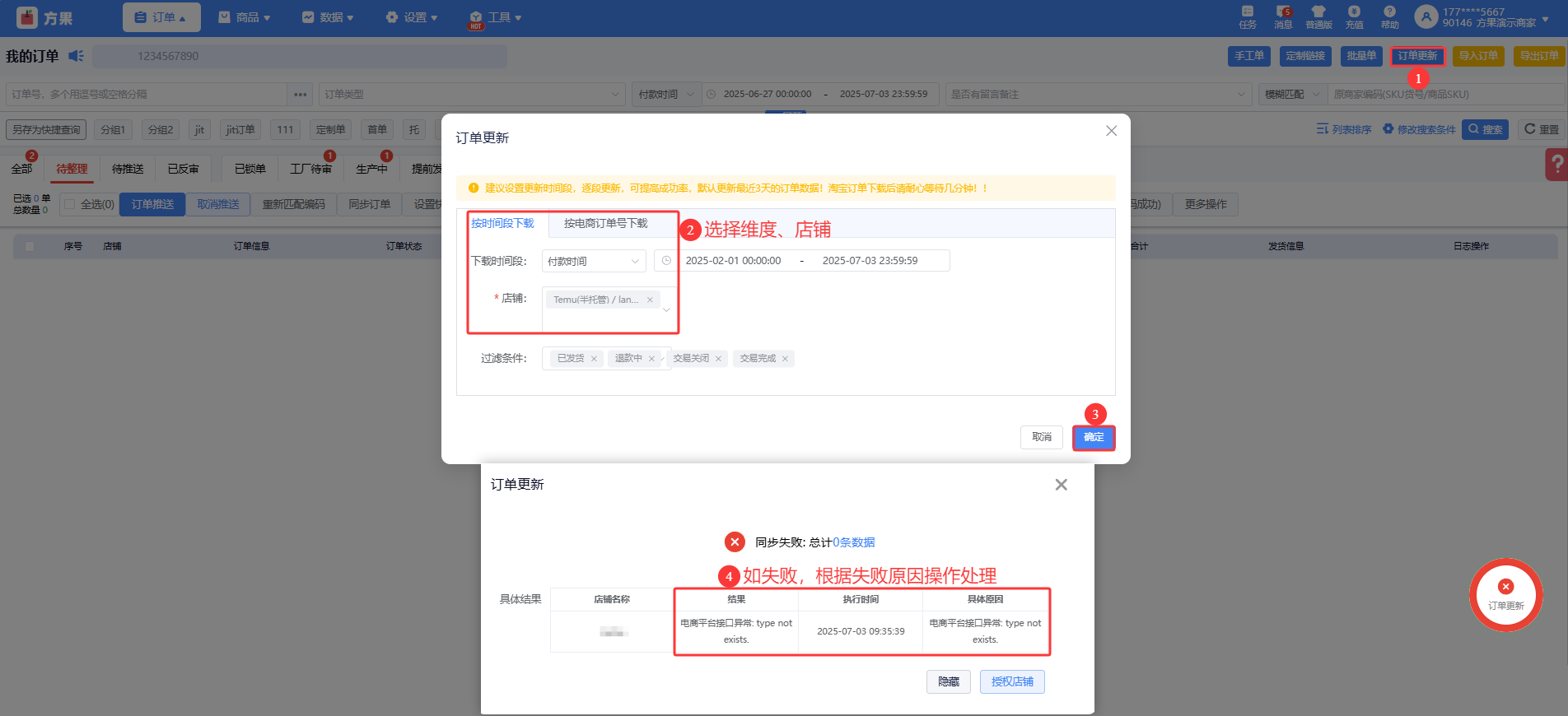1568x716 pixels.
Task: Toggle the table header row checkbox
Action: click(30, 246)
